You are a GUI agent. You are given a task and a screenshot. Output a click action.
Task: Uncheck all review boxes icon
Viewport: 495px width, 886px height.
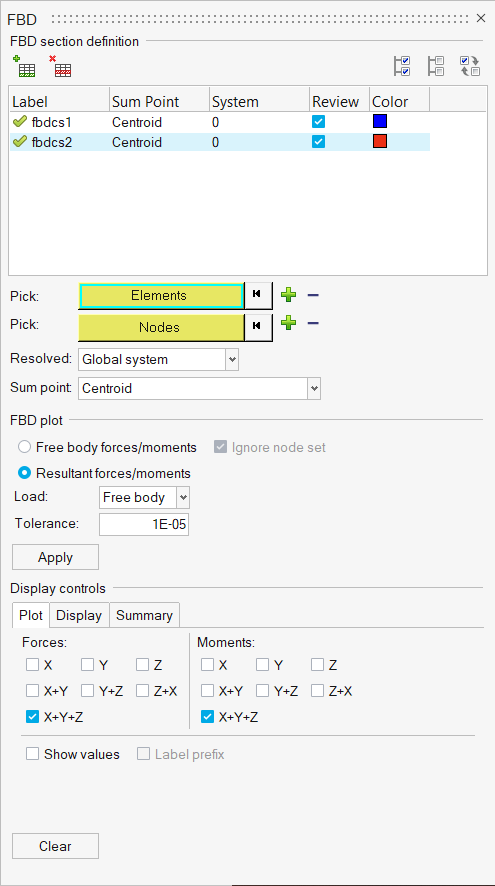(436, 66)
